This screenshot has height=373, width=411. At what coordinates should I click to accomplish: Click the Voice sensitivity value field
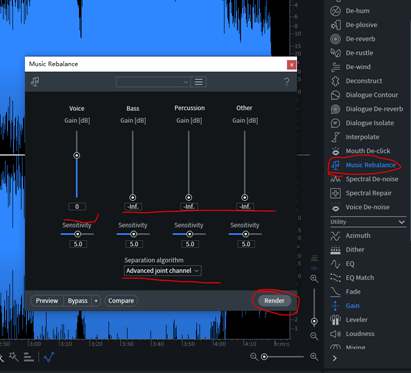click(x=78, y=244)
